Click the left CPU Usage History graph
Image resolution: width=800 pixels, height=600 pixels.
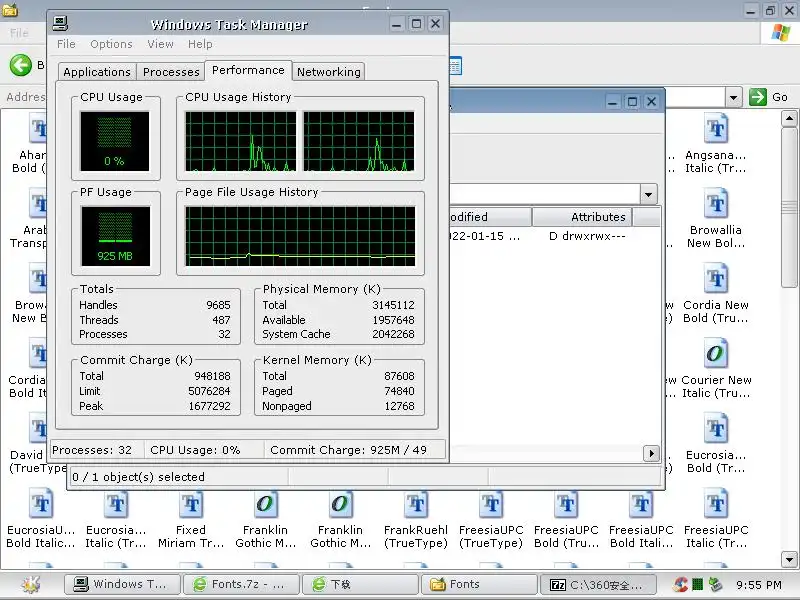pos(240,141)
